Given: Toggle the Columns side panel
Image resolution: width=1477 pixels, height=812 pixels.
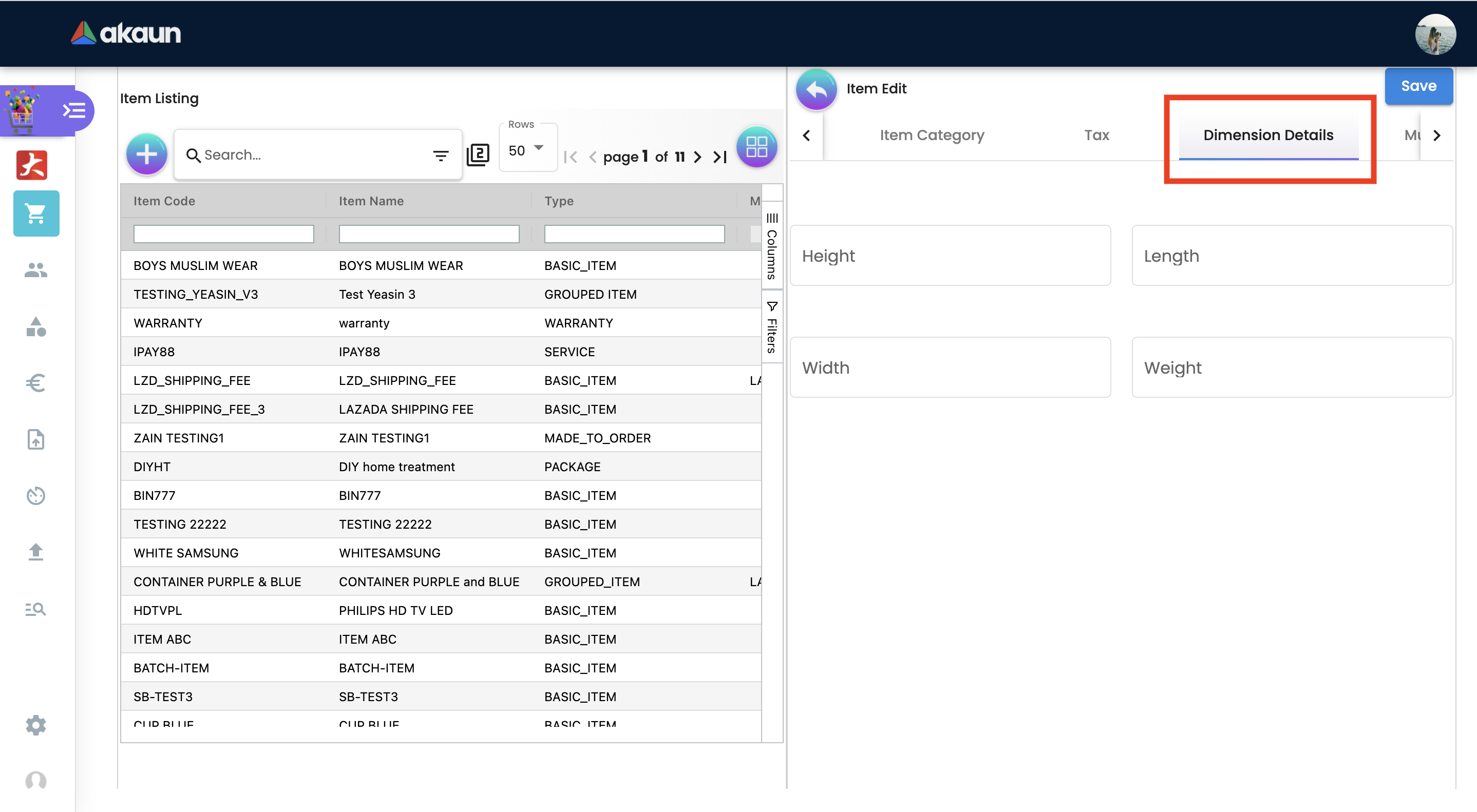Looking at the screenshot, I should (772, 246).
